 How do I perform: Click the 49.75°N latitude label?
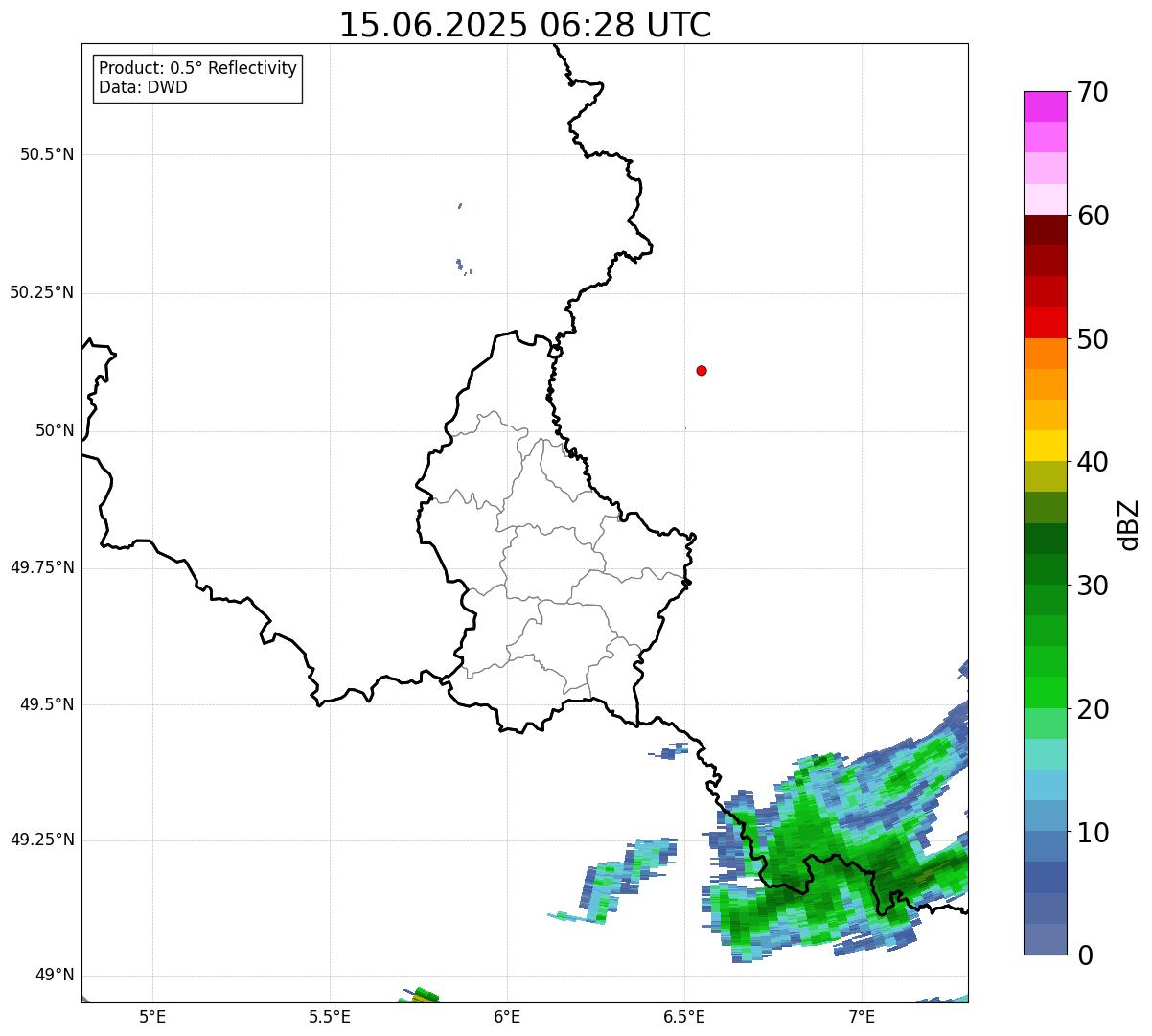[x=42, y=567]
